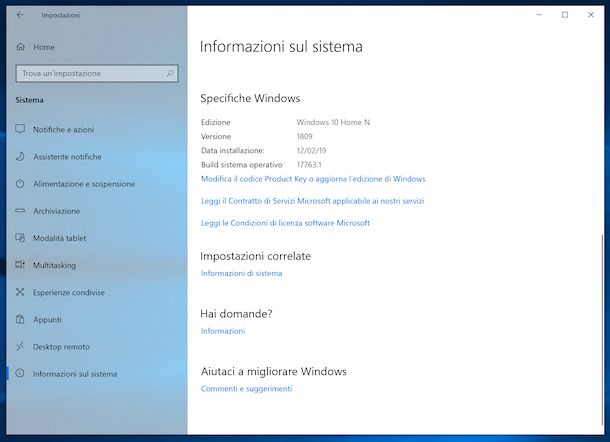Select the version value 1809
The image size is (610, 442).
pyautogui.click(x=305, y=136)
